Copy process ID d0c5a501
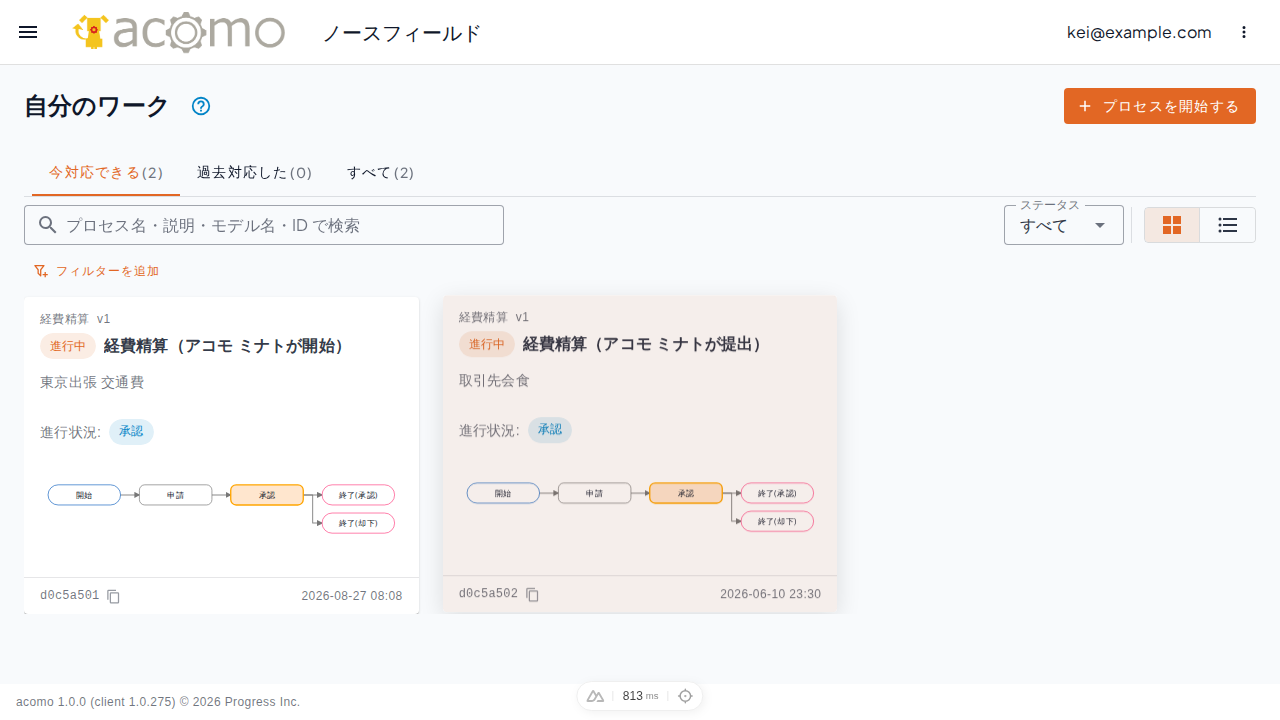This screenshot has width=1280, height=720. [114, 596]
